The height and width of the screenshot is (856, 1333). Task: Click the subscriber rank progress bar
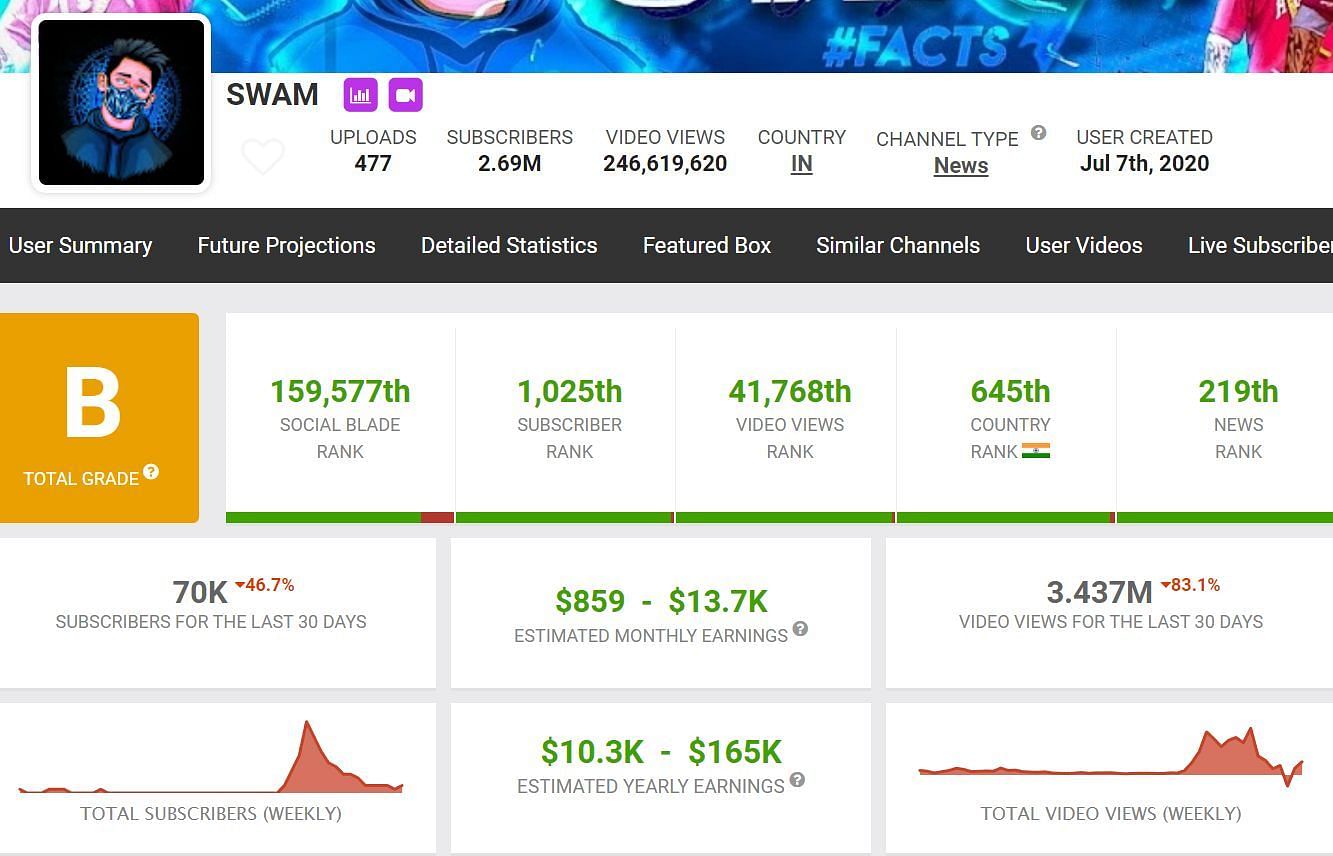click(x=565, y=517)
